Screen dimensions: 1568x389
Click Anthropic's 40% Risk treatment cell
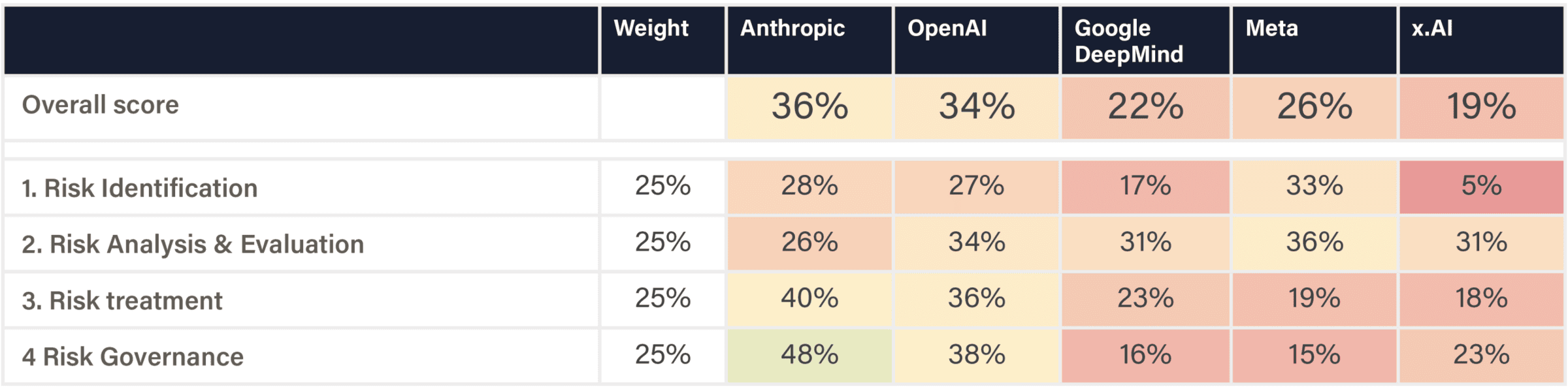pos(809,299)
